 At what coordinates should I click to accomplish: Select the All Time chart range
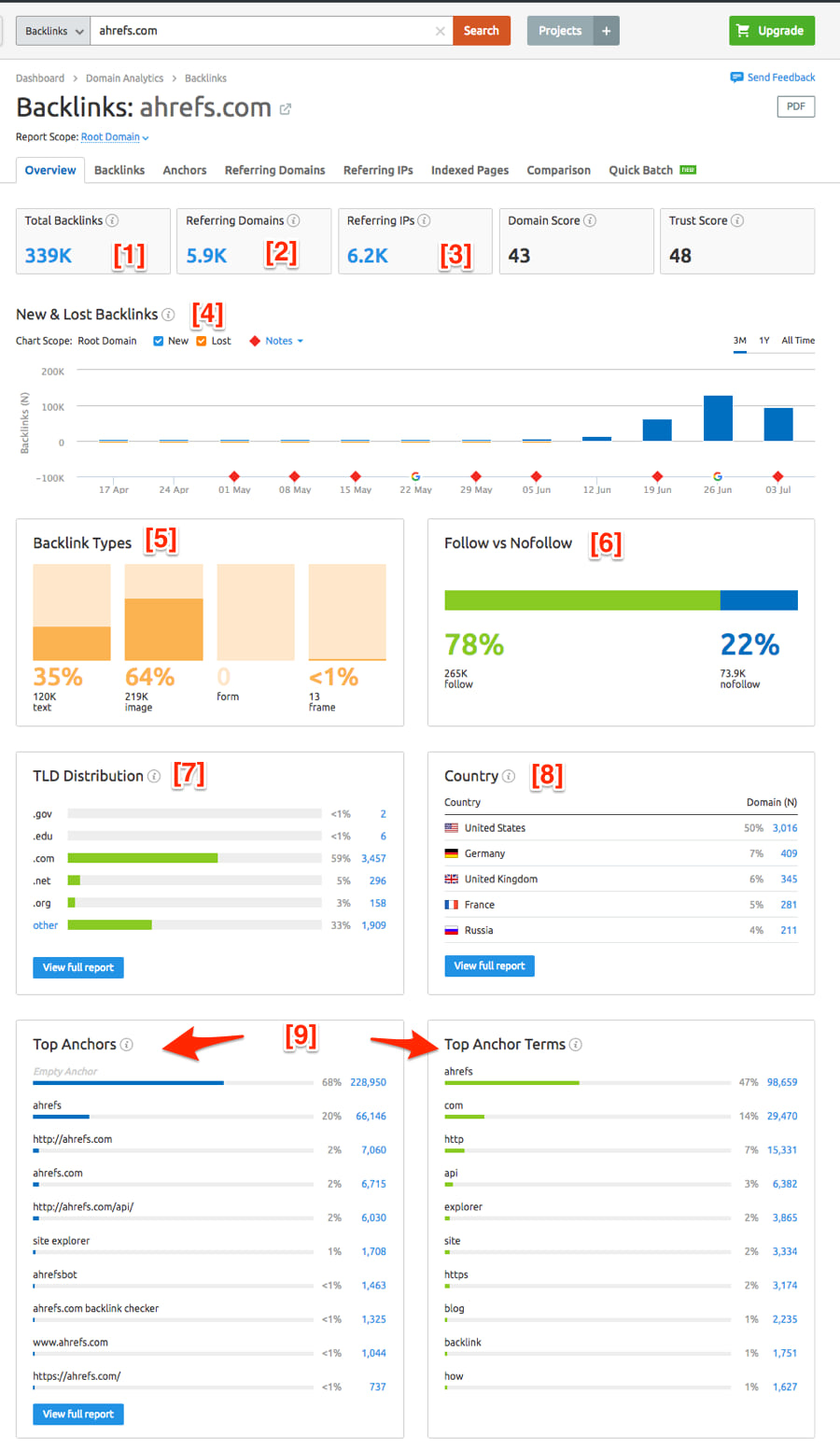click(x=798, y=341)
